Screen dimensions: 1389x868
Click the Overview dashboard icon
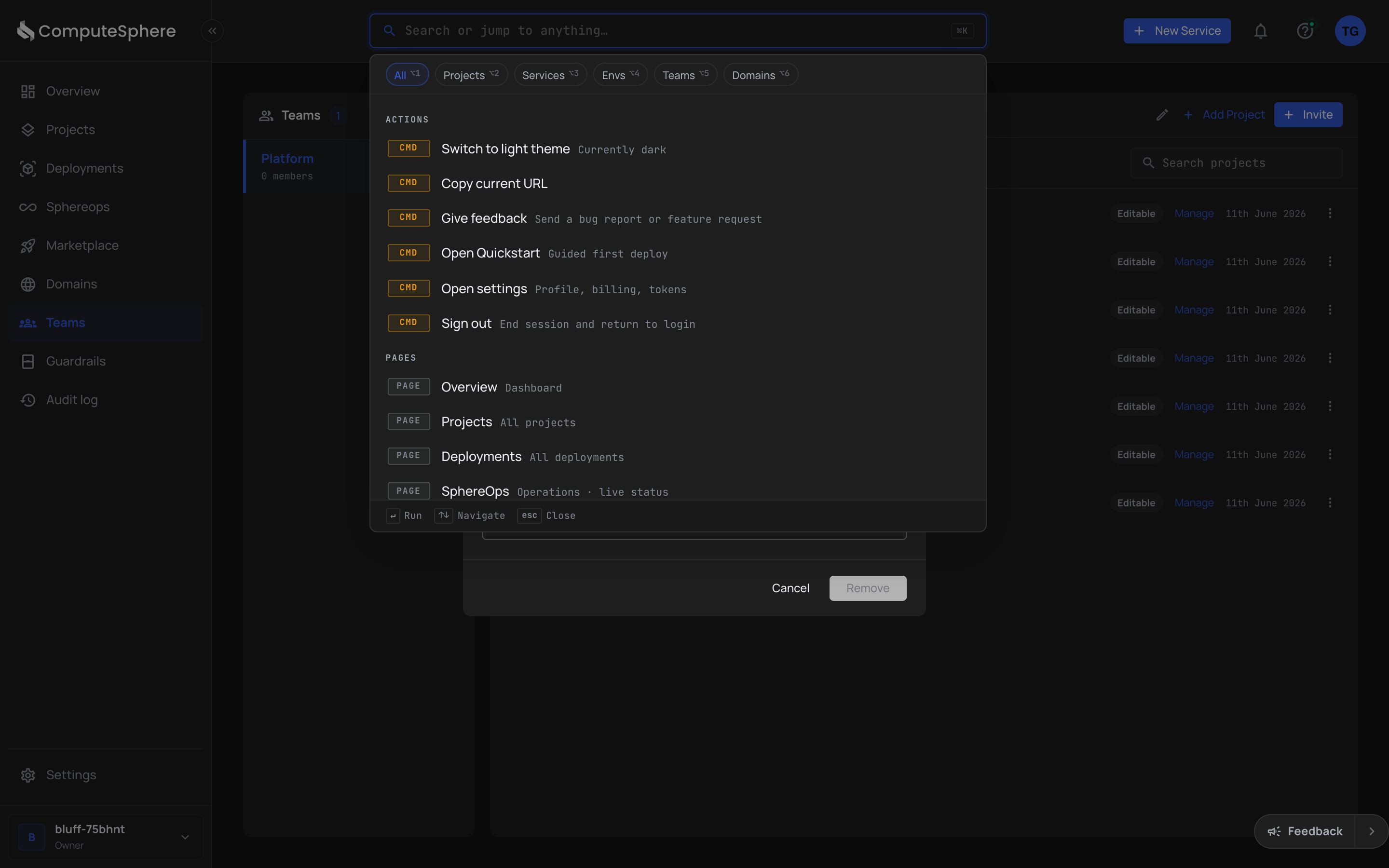(x=28, y=91)
